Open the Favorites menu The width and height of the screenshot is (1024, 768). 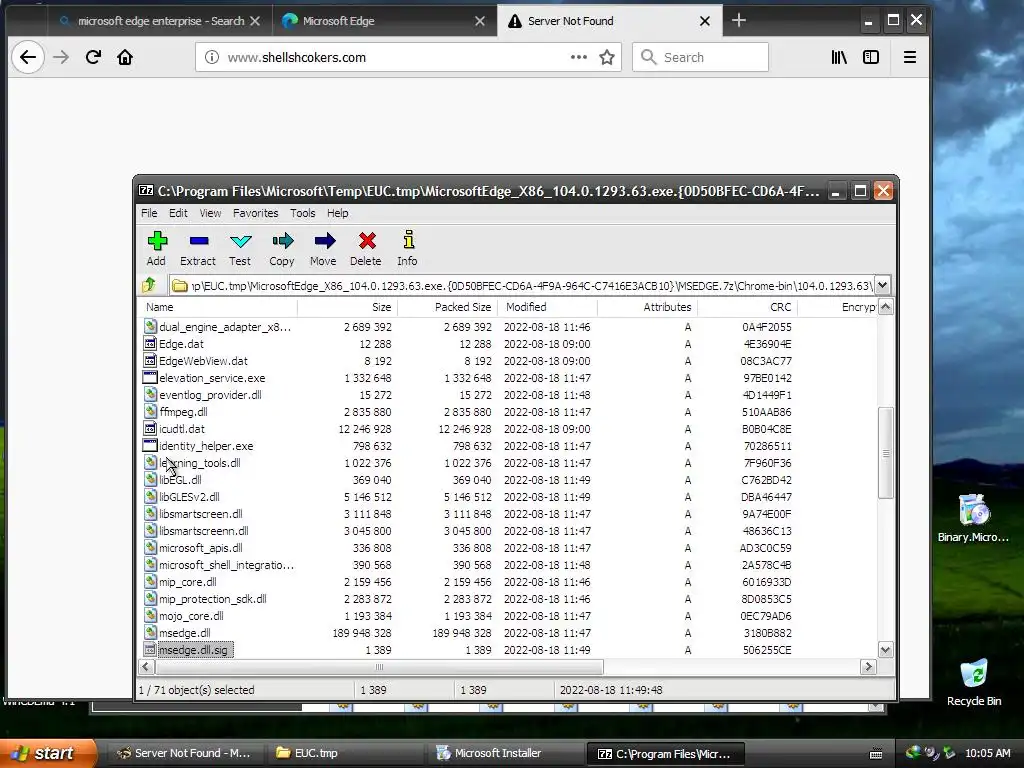pyautogui.click(x=255, y=213)
